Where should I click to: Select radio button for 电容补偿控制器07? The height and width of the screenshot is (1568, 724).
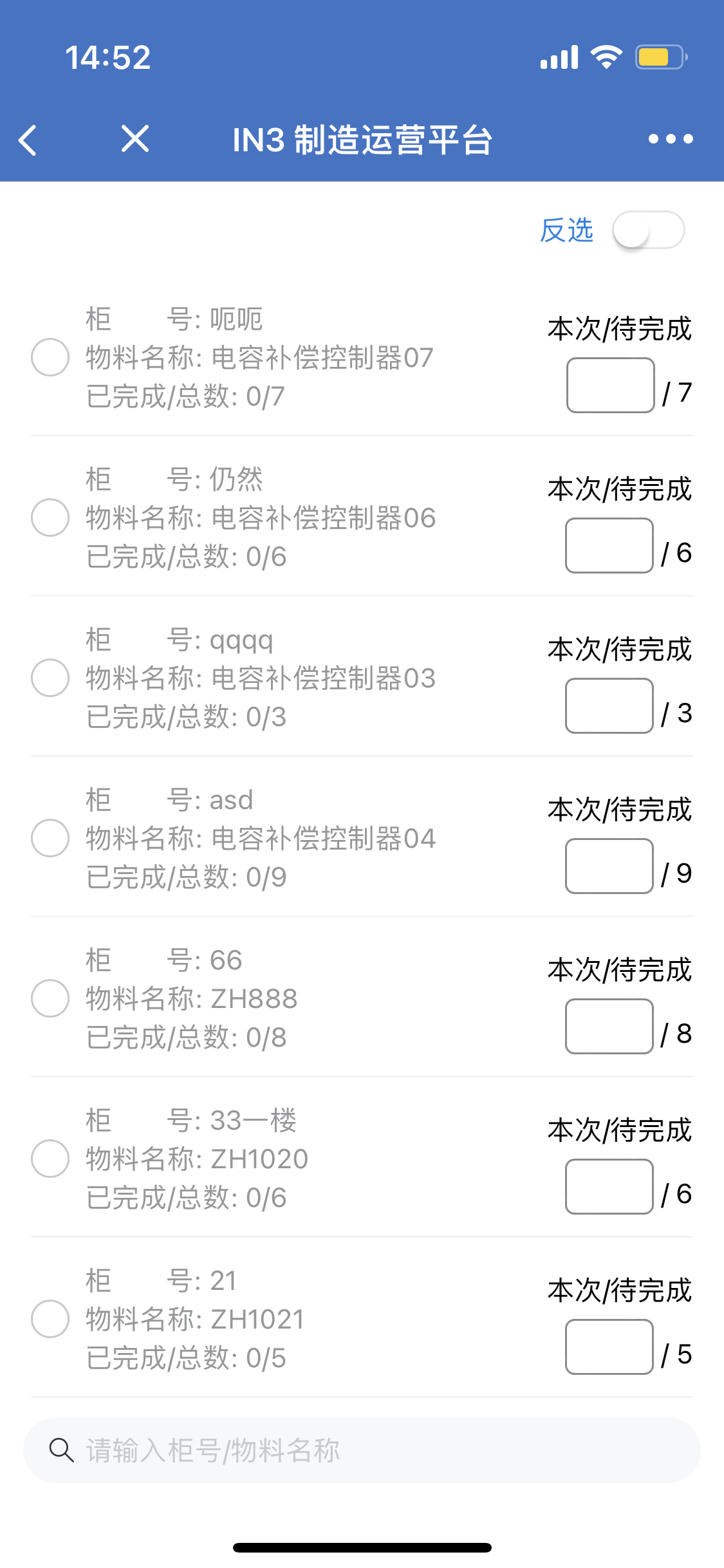click(50, 357)
